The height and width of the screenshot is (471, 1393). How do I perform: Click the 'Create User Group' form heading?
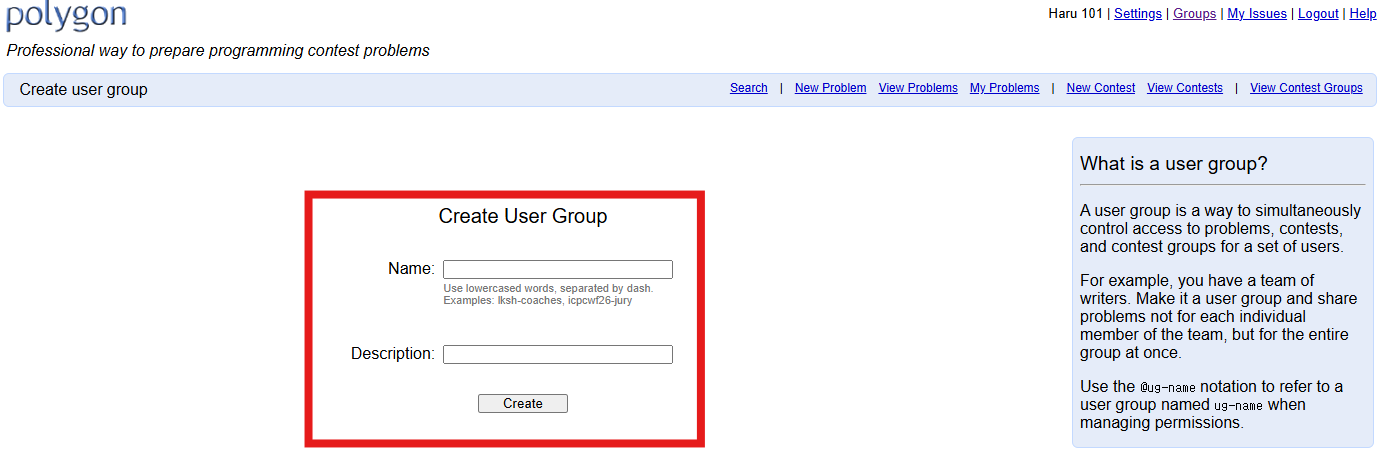coord(523,216)
